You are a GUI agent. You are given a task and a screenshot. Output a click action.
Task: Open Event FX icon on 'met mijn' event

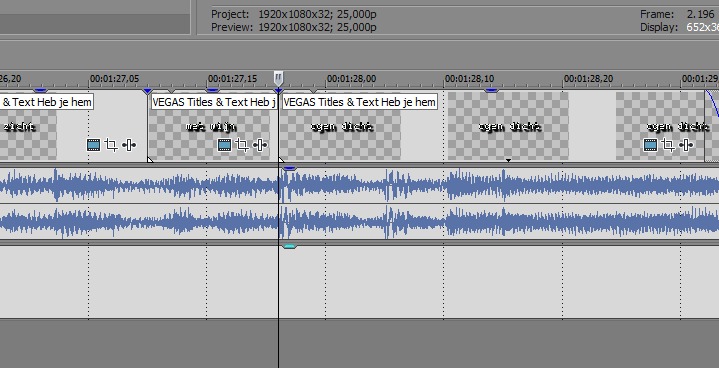pos(260,145)
